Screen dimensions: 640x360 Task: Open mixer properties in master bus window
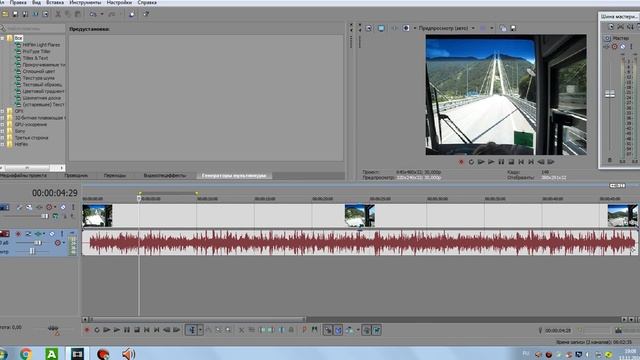pos(611,27)
